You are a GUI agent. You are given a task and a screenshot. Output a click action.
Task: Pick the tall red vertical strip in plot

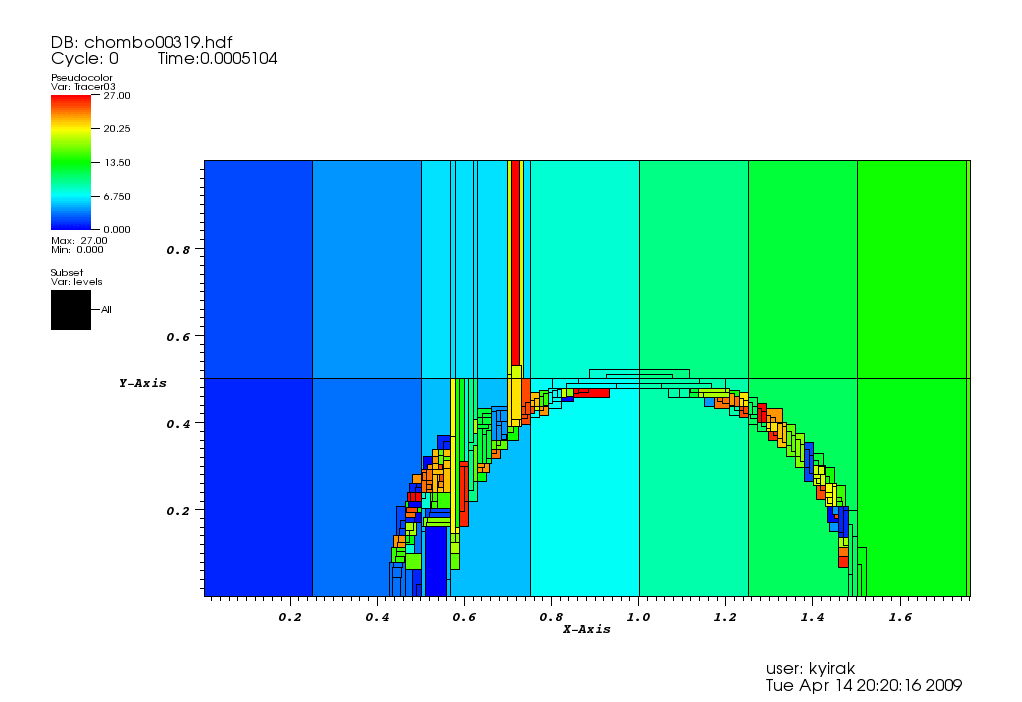515,260
